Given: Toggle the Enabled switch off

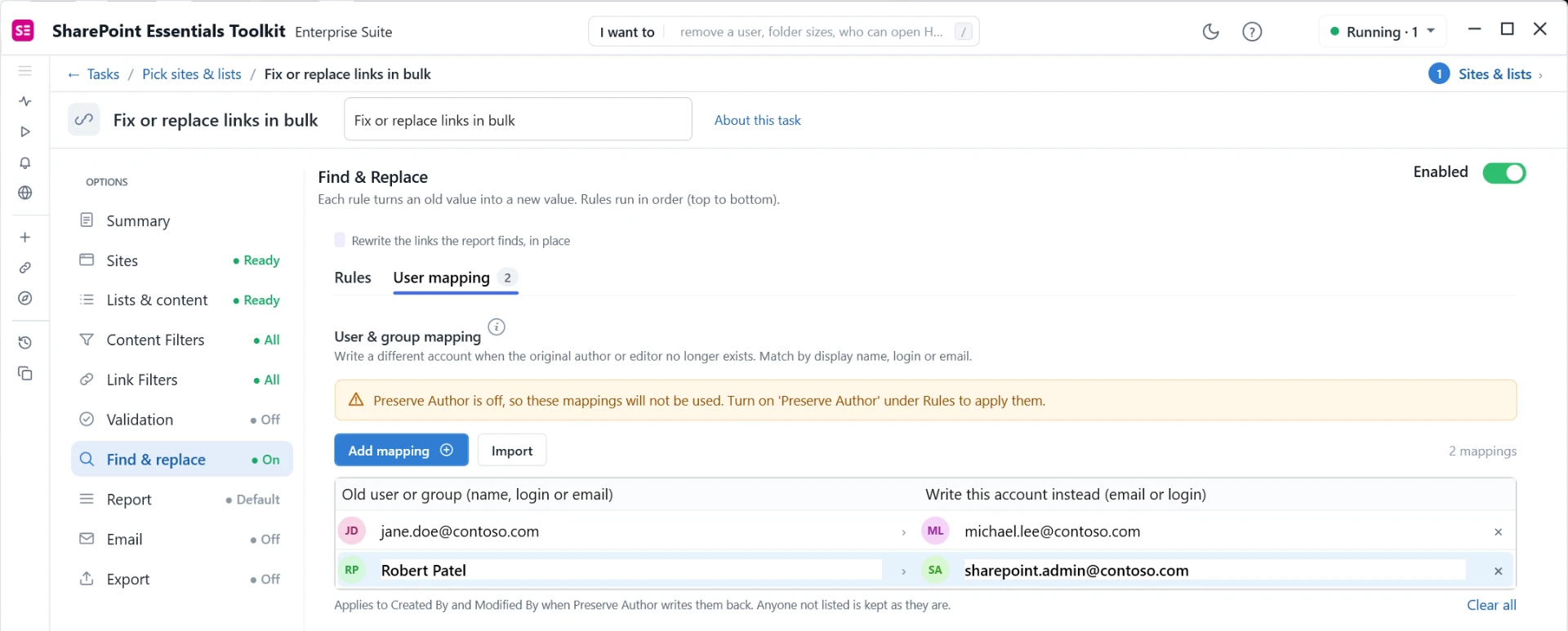Looking at the screenshot, I should point(1504,173).
